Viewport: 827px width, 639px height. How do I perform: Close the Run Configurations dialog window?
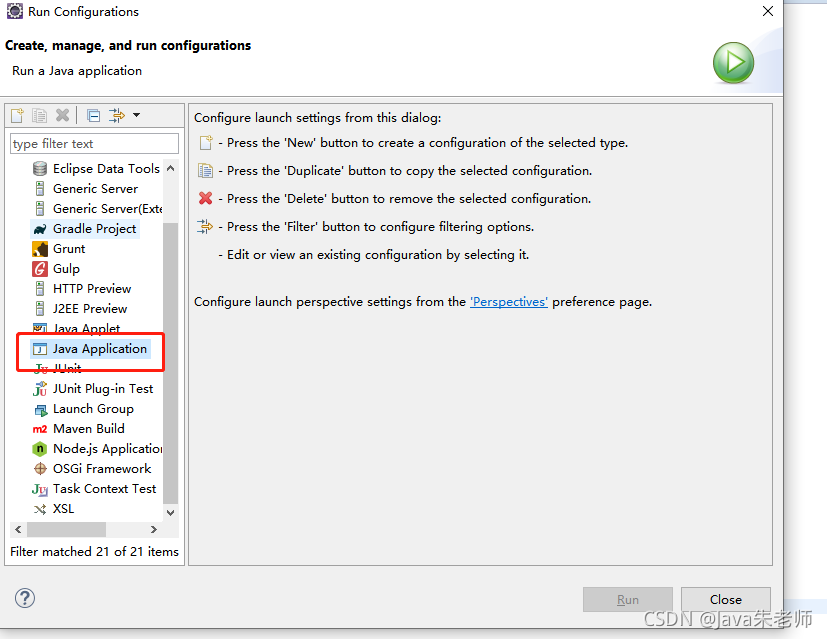click(x=768, y=11)
